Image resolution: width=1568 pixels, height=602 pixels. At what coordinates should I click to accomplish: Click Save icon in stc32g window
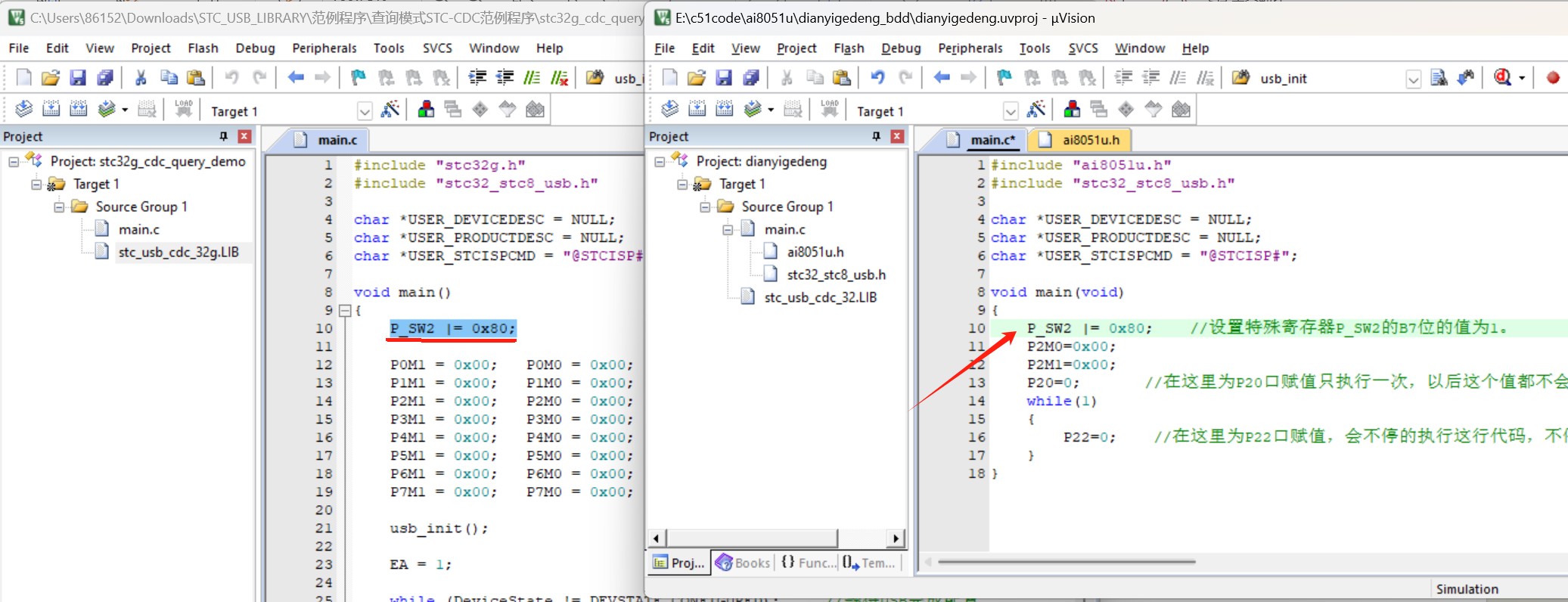click(x=78, y=78)
